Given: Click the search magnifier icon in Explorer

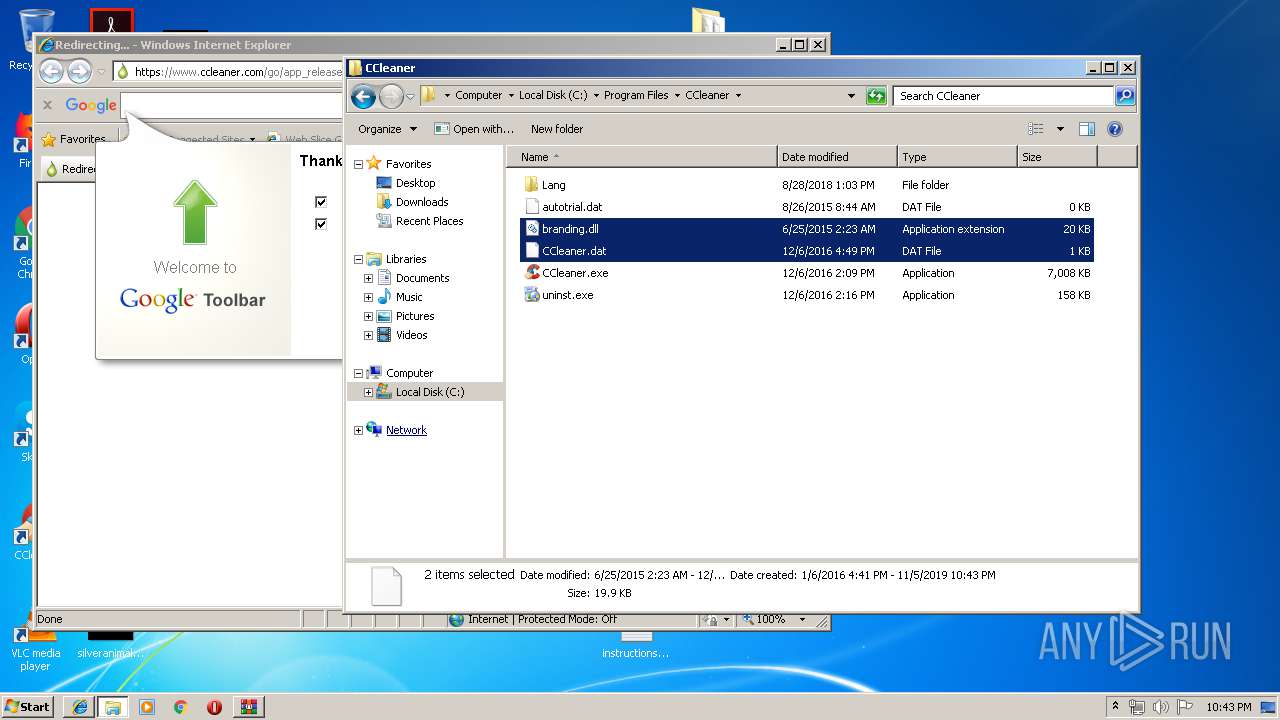Looking at the screenshot, I should pos(1125,96).
